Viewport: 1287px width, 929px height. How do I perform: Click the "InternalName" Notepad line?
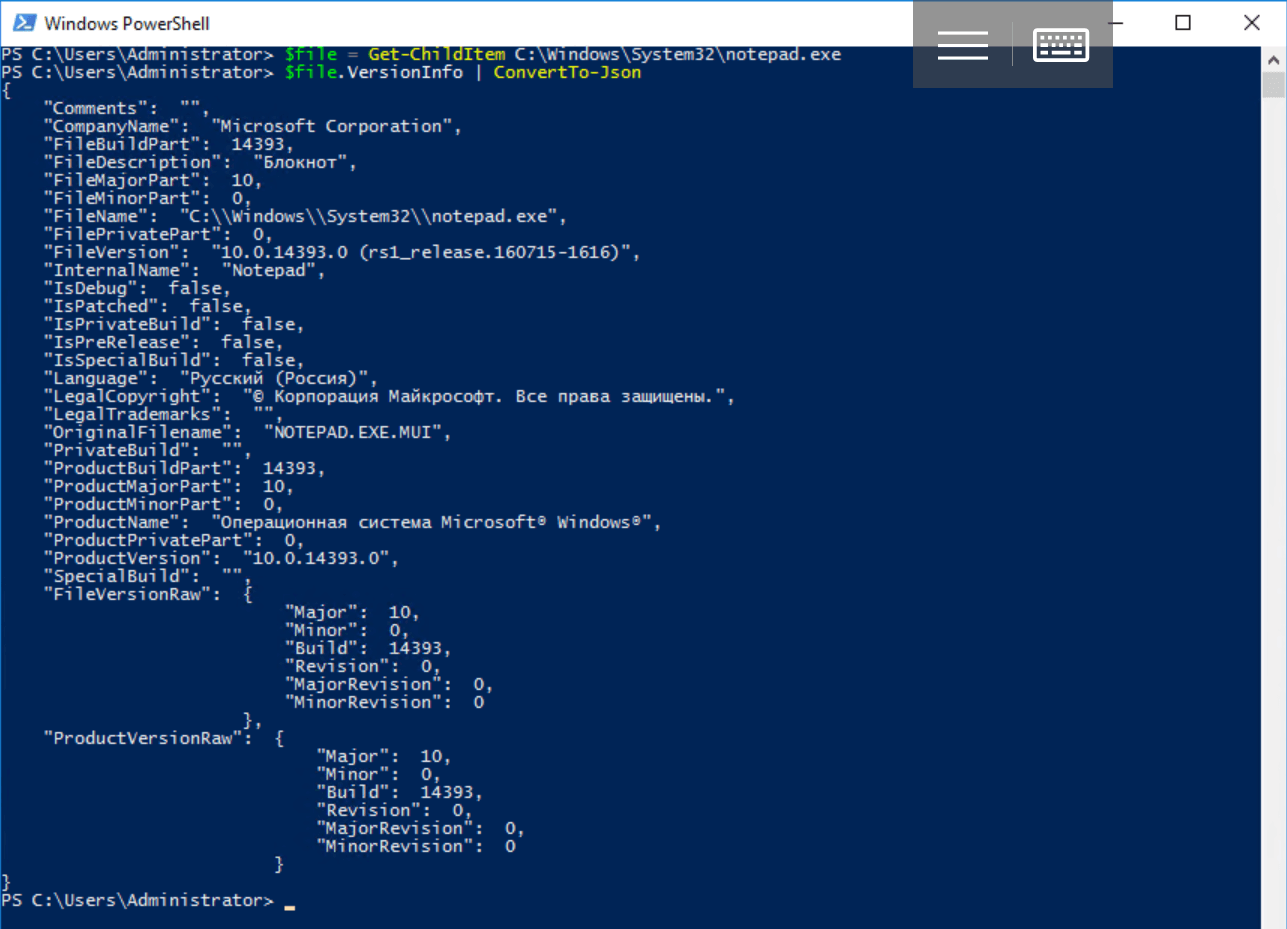183,270
